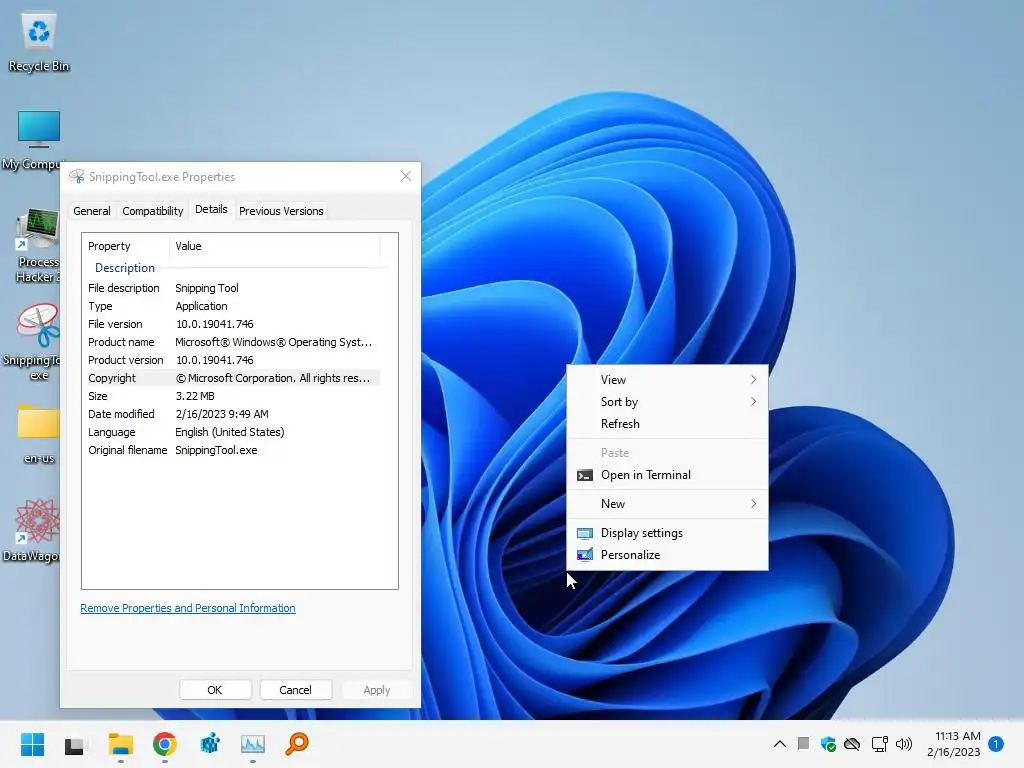Select the Size 3.22 MB row
The image size is (1024, 768).
(x=233, y=396)
